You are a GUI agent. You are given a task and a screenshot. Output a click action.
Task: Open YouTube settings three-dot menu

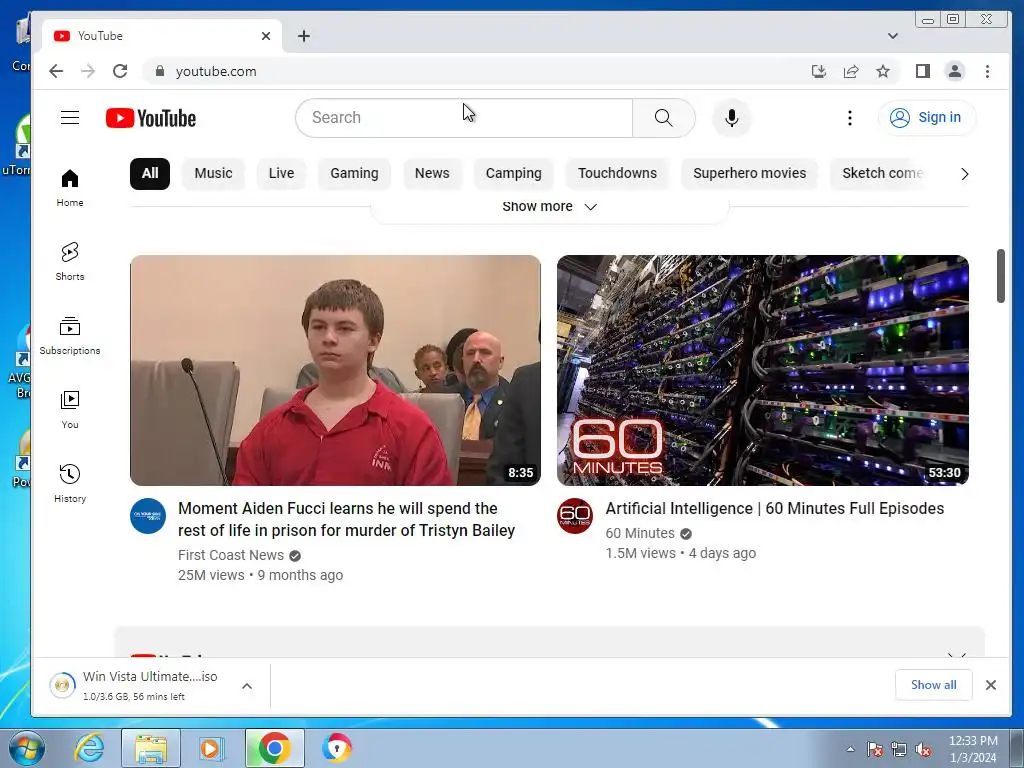850,118
